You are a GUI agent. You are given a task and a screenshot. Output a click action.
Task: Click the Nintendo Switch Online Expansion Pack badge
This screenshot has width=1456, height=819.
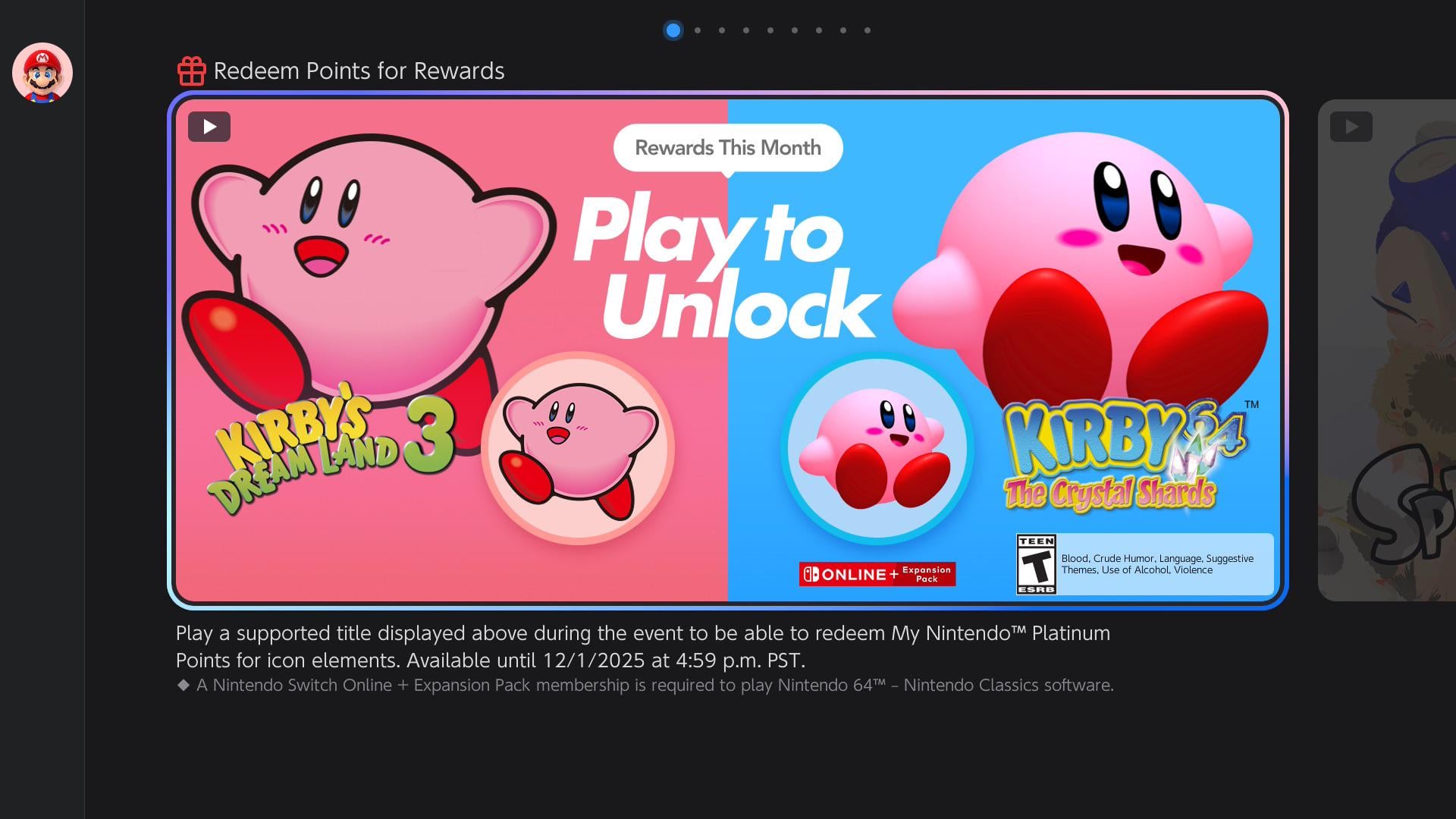pos(877,574)
